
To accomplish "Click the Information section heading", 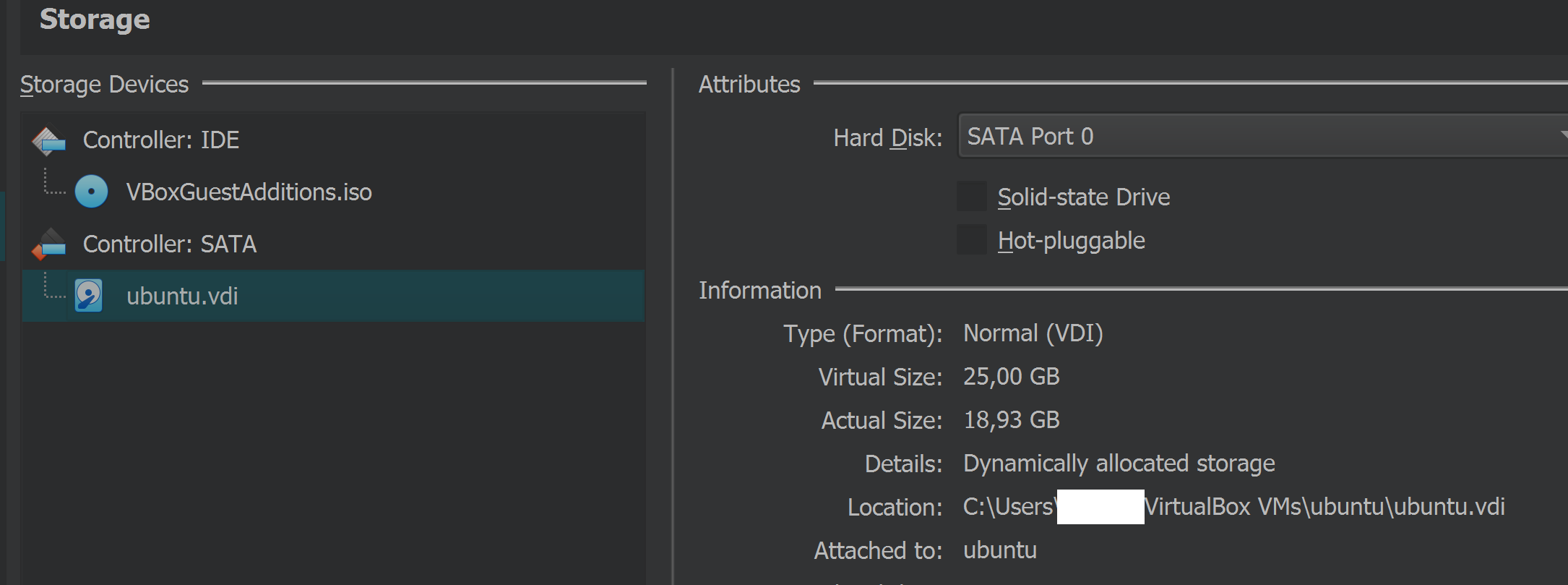I will [760, 291].
